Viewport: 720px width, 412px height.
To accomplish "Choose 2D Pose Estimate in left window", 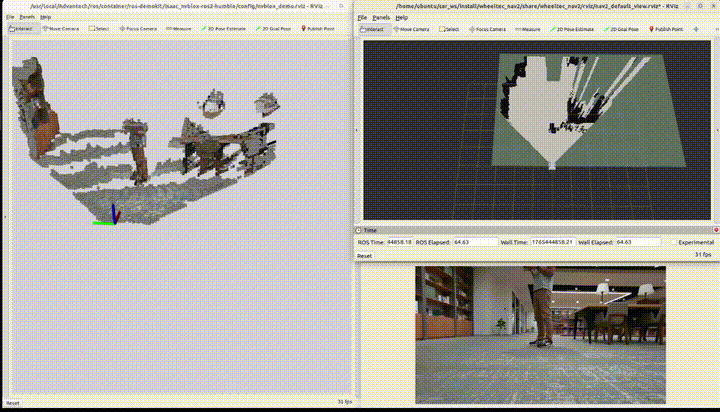I will (227, 29).
